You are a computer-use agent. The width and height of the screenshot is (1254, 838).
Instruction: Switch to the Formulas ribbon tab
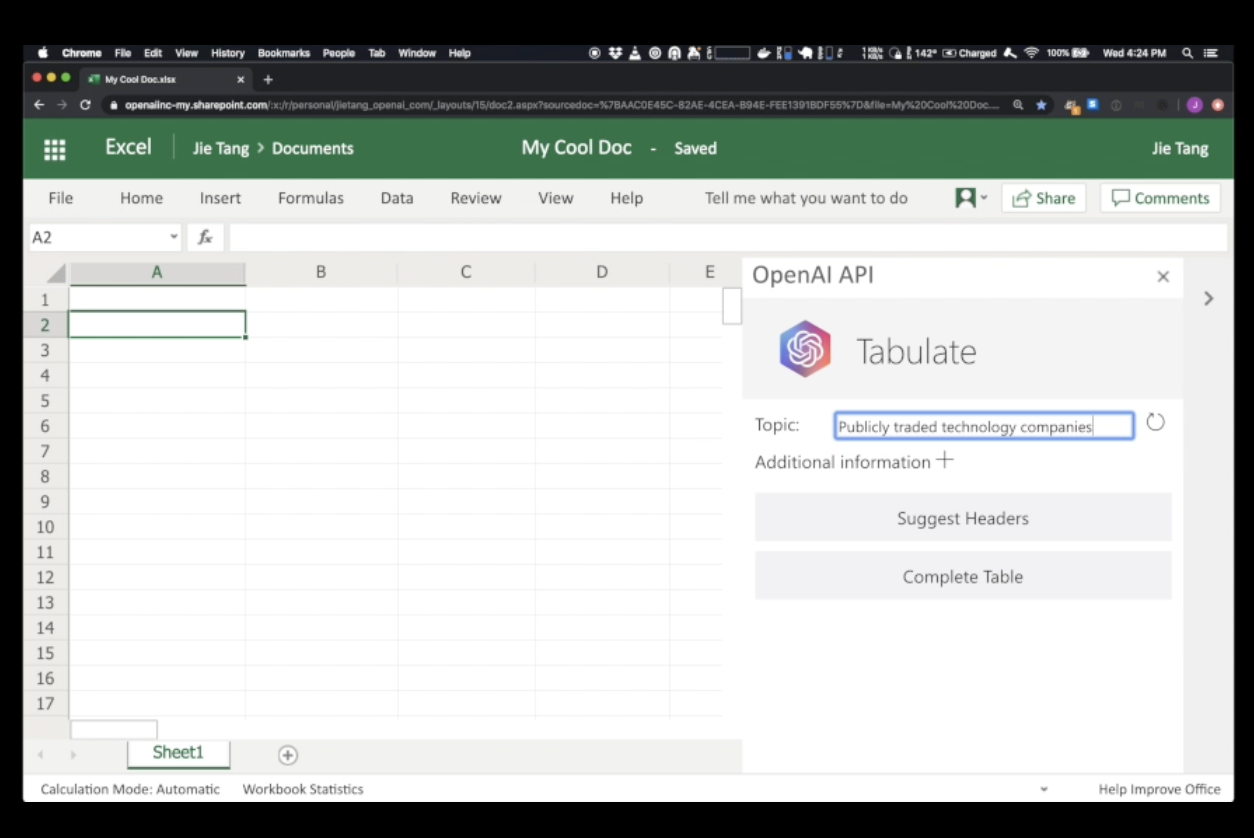(311, 198)
